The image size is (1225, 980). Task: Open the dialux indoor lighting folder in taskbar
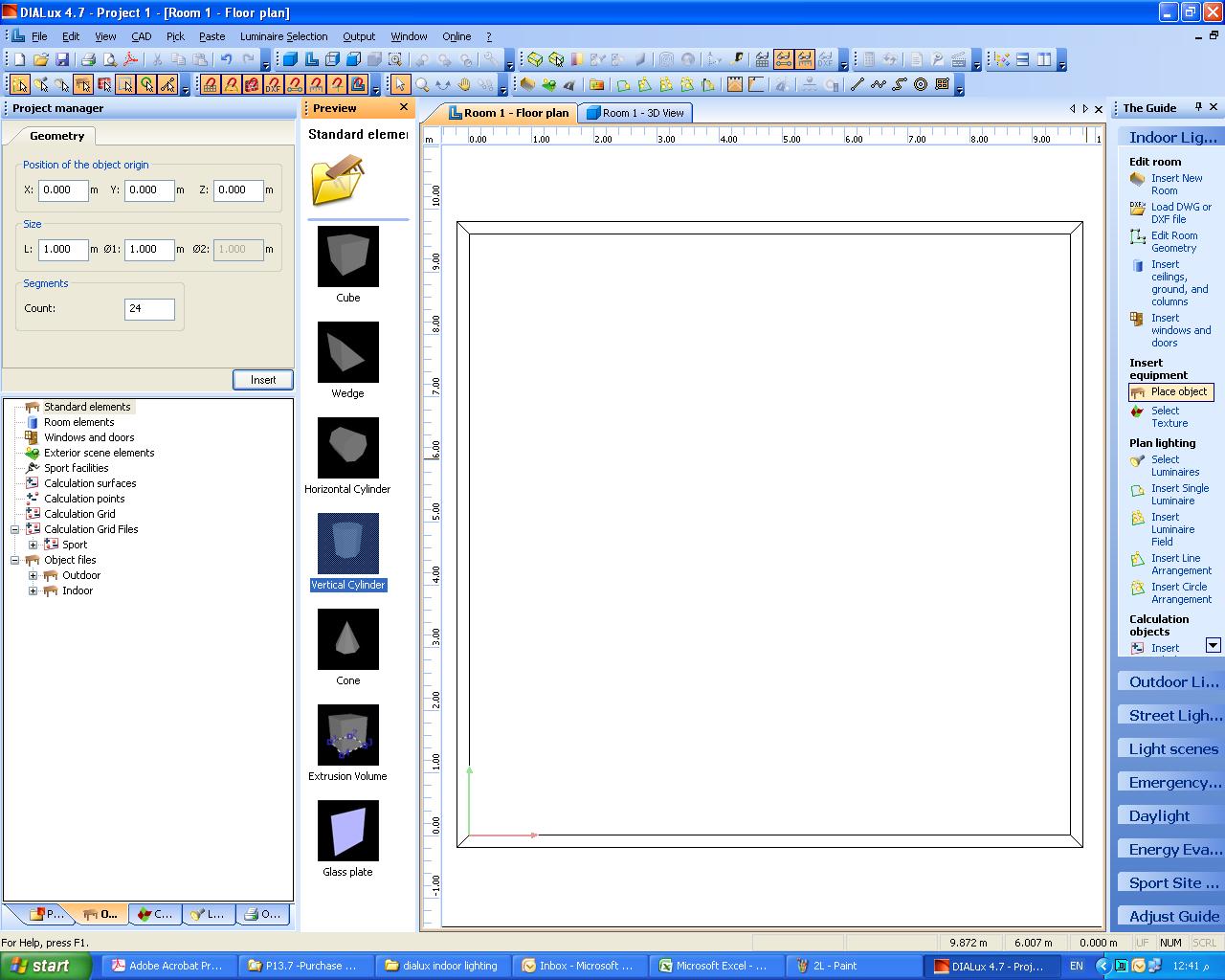442,965
